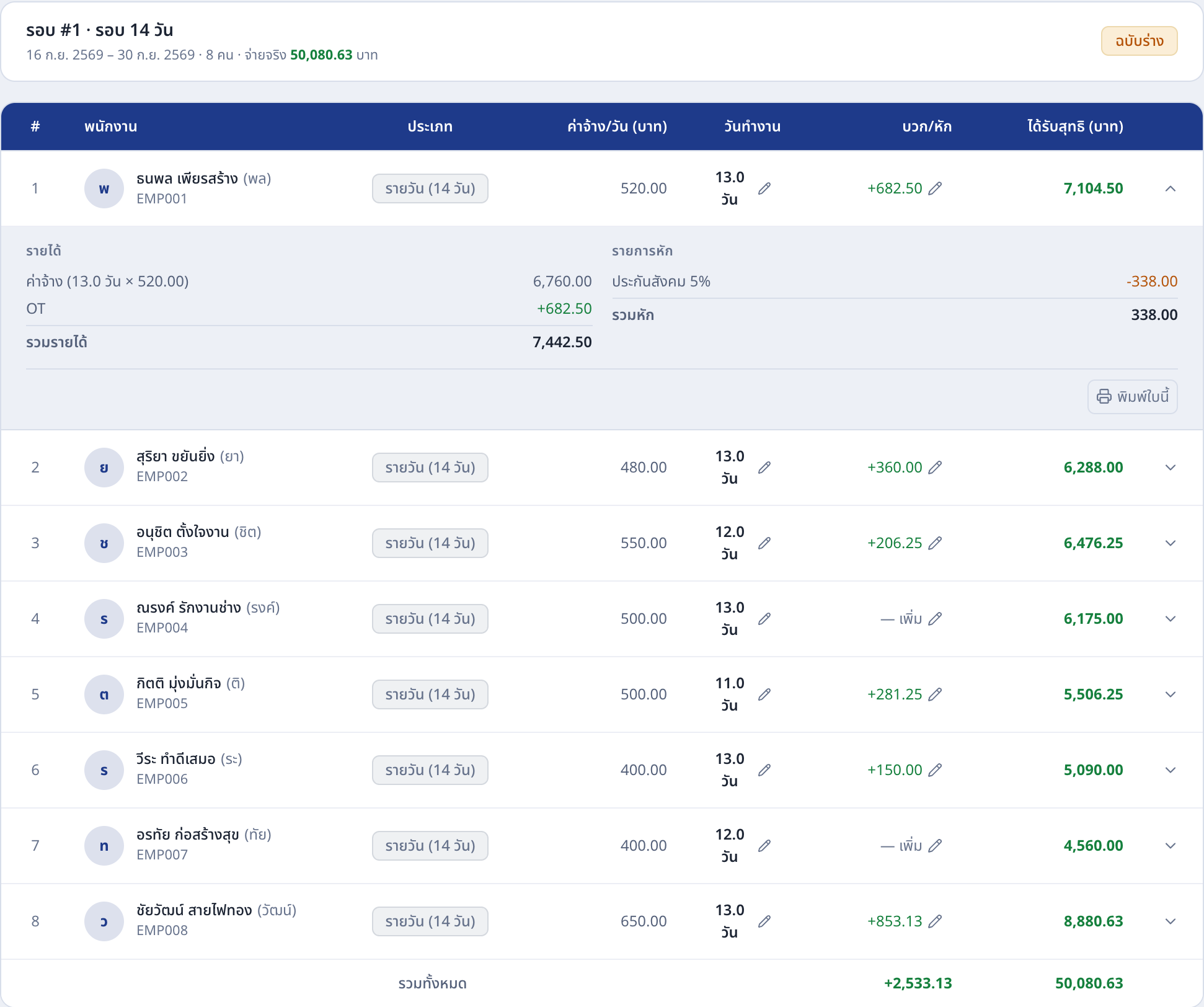Image resolution: width=1204 pixels, height=1007 pixels.
Task: Edit working days pencil for EMP003
Action: pyautogui.click(x=764, y=543)
